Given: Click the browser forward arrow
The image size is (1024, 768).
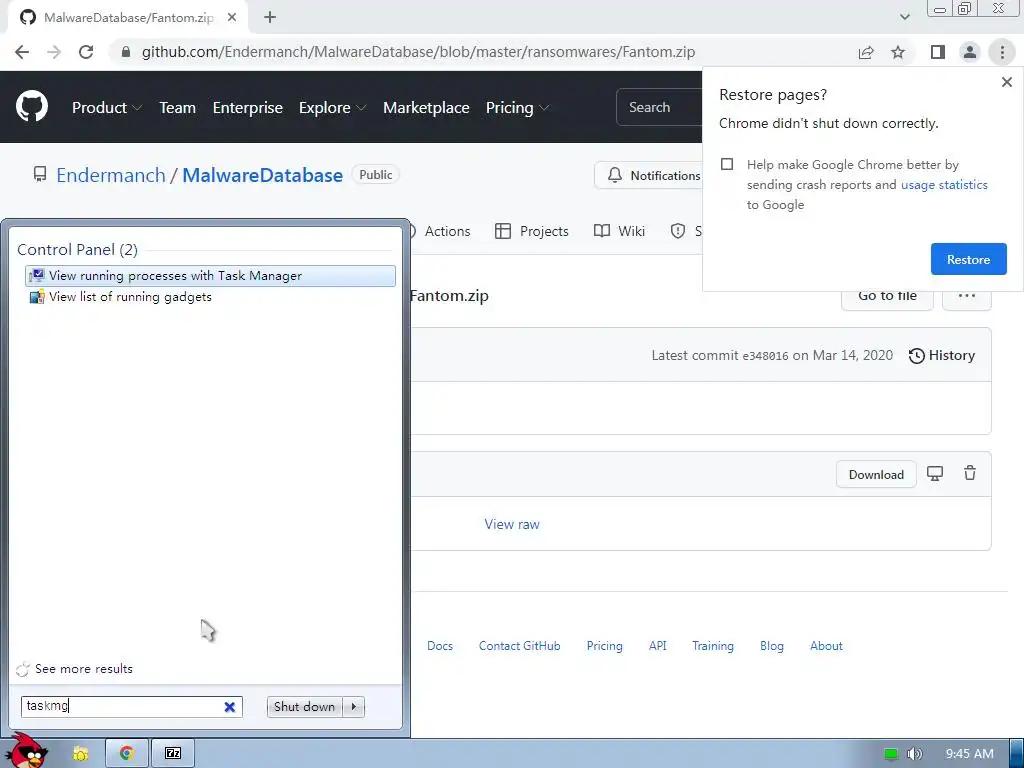Looking at the screenshot, I should 54,52.
